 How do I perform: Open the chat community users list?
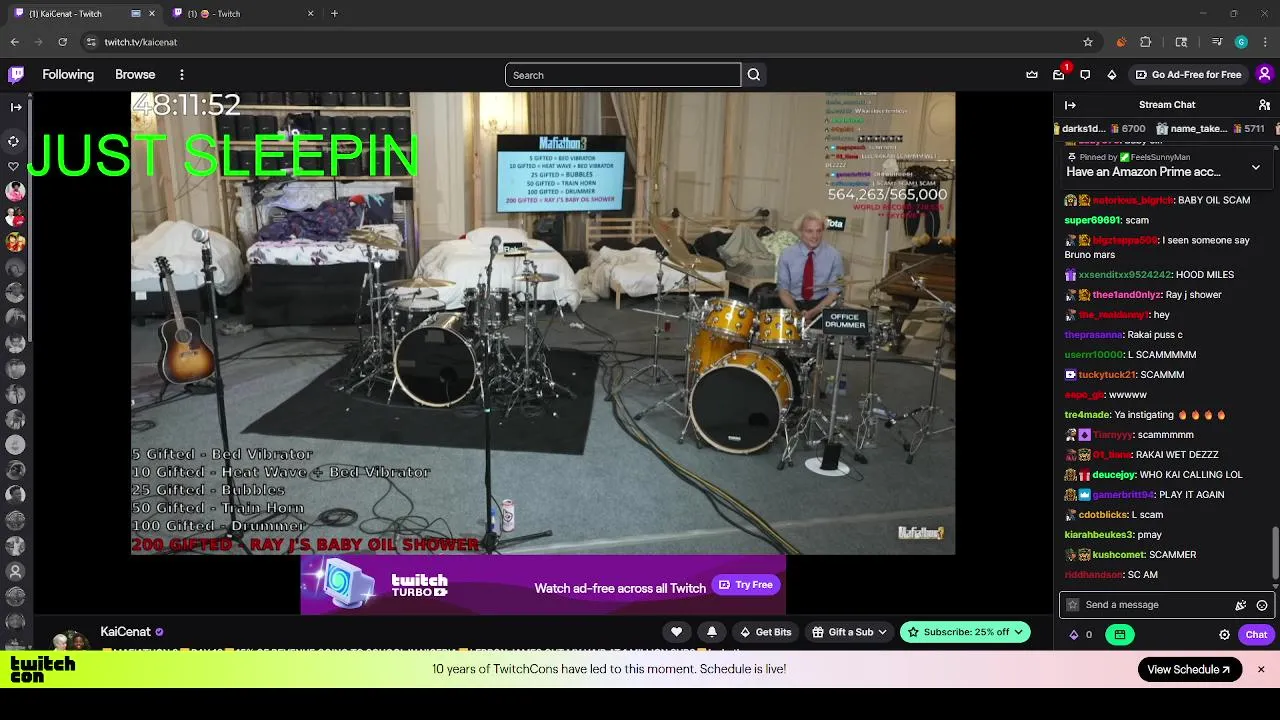[x=1264, y=105]
